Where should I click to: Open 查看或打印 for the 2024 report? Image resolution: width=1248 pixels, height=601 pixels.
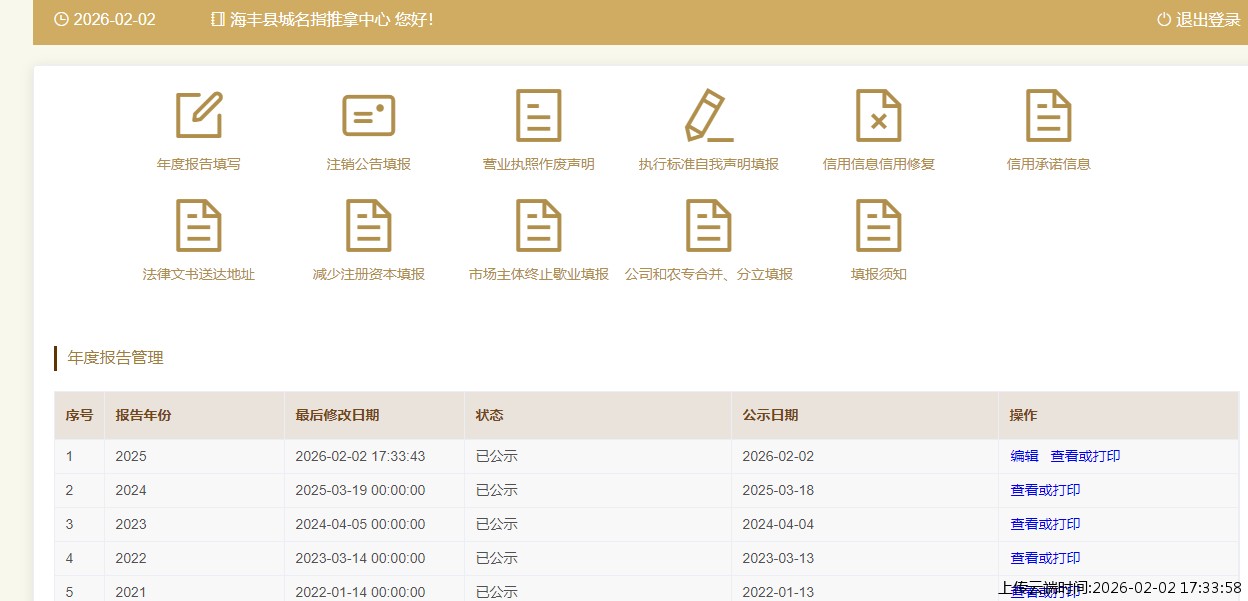click(x=1045, y=490)
